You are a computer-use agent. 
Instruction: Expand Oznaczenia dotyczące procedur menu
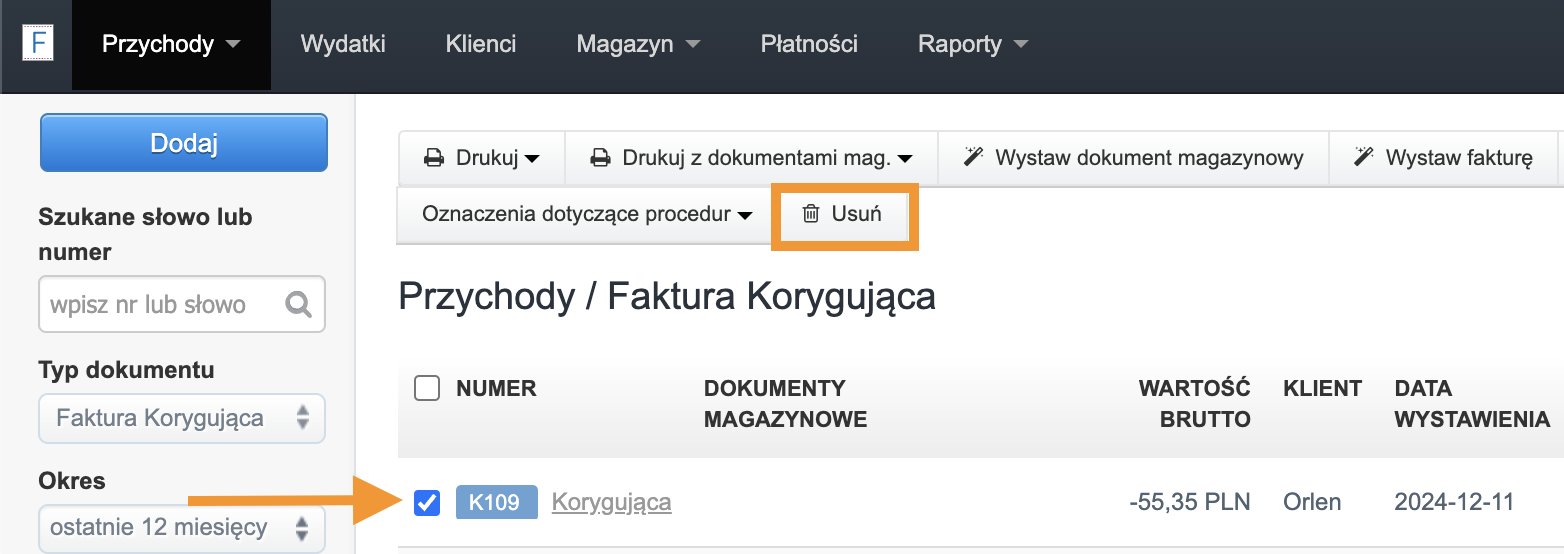[586, 214]
